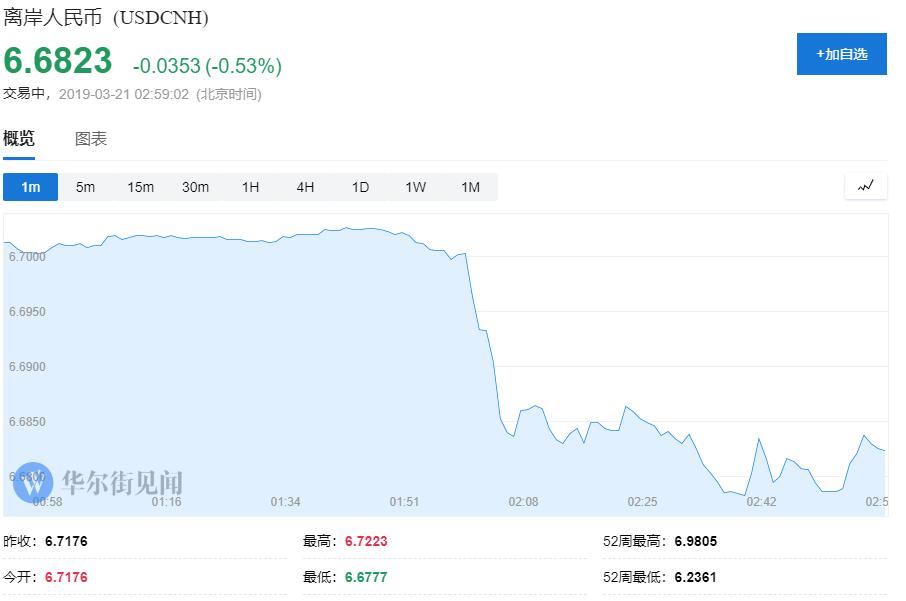Click the line chart type icon
Image resolution: width=906 pixels, height=601 pixels.
(x=865, y=186)
